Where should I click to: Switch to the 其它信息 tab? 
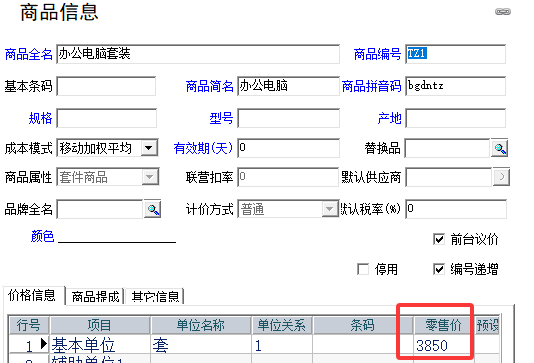click(x=155, y=296)
